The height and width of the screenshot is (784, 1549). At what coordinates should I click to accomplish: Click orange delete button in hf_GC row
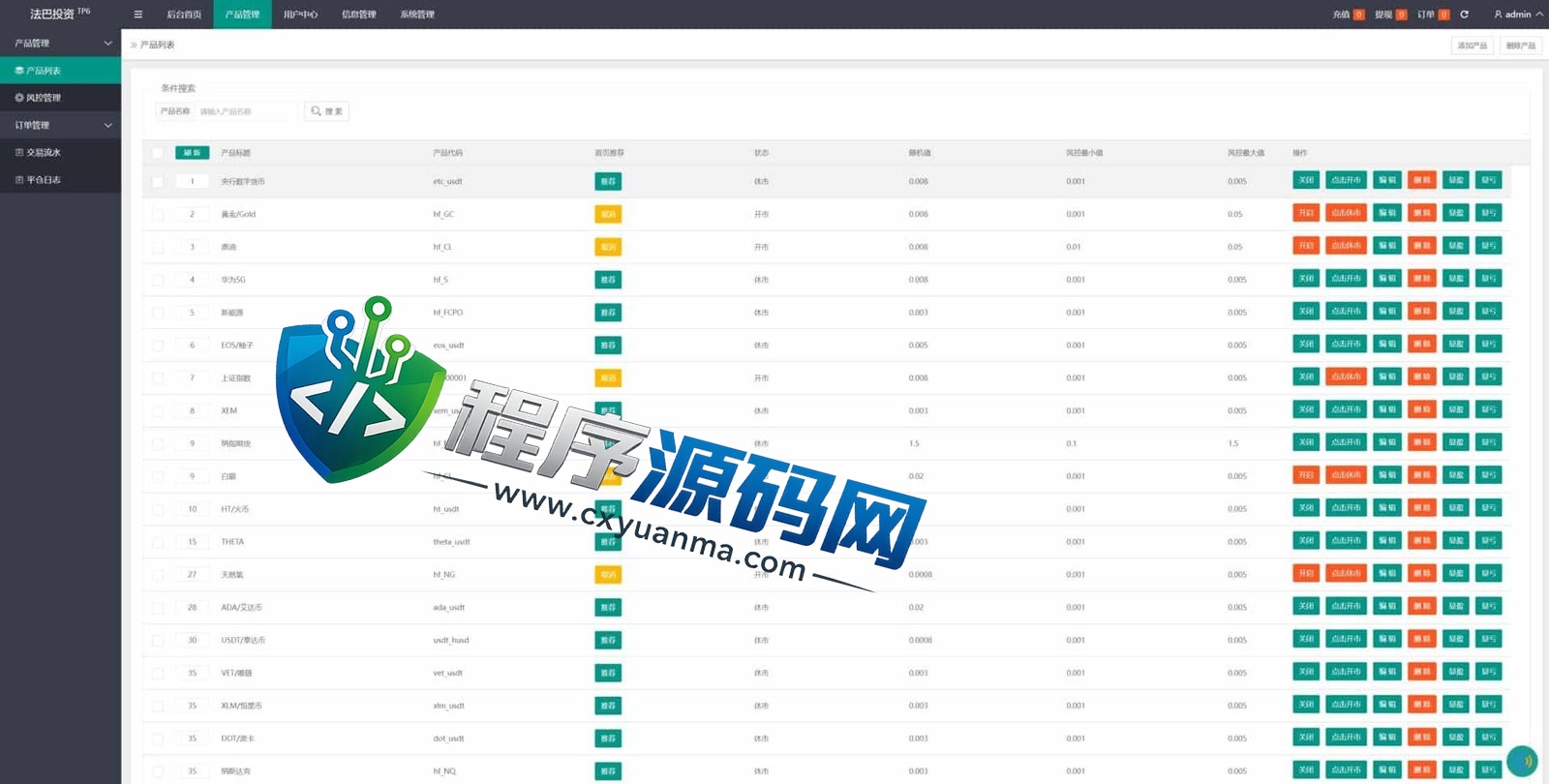[1421, 213]
